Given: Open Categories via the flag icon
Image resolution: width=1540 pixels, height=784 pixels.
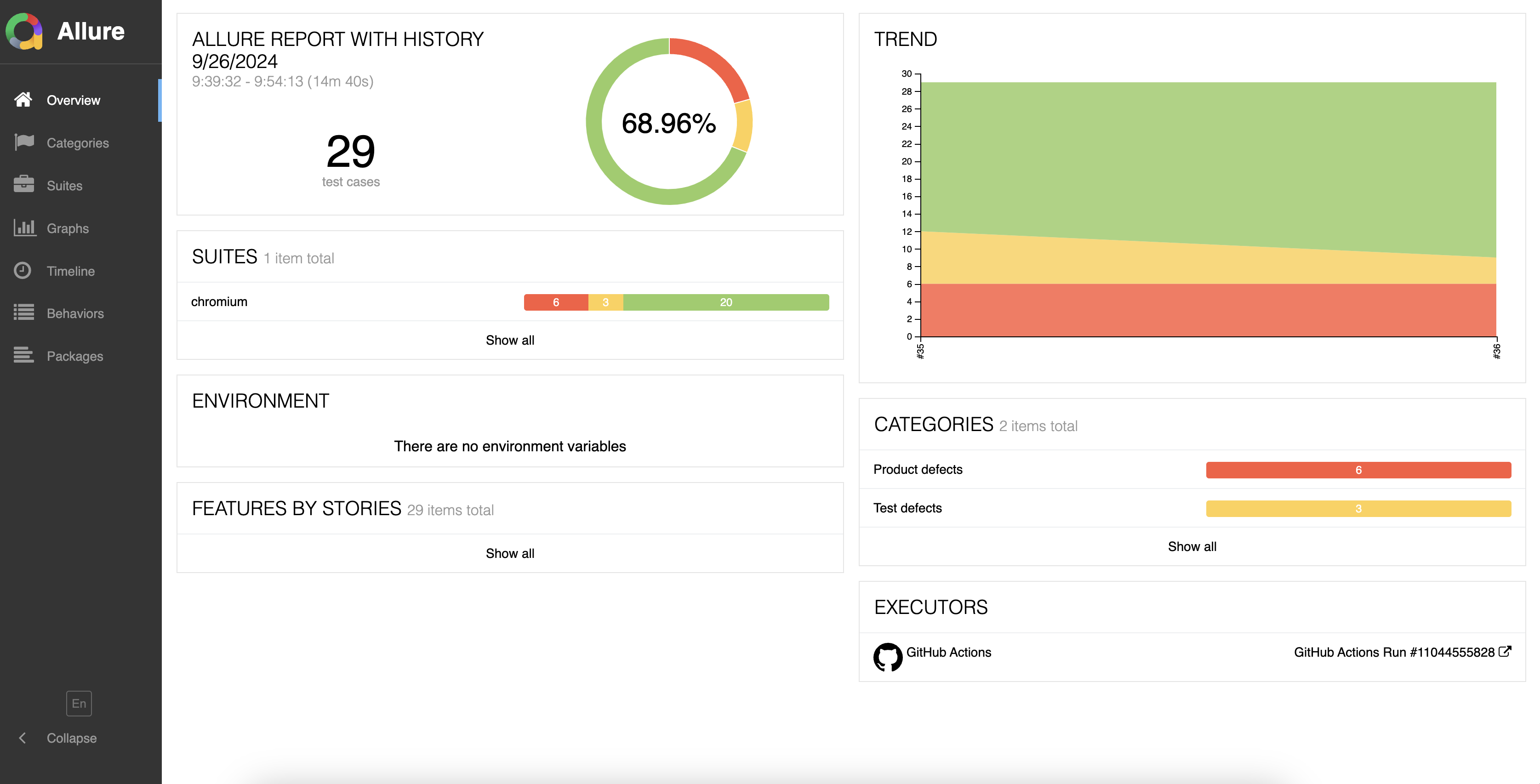Looking at the screenshot, I should tap(24, 142).
